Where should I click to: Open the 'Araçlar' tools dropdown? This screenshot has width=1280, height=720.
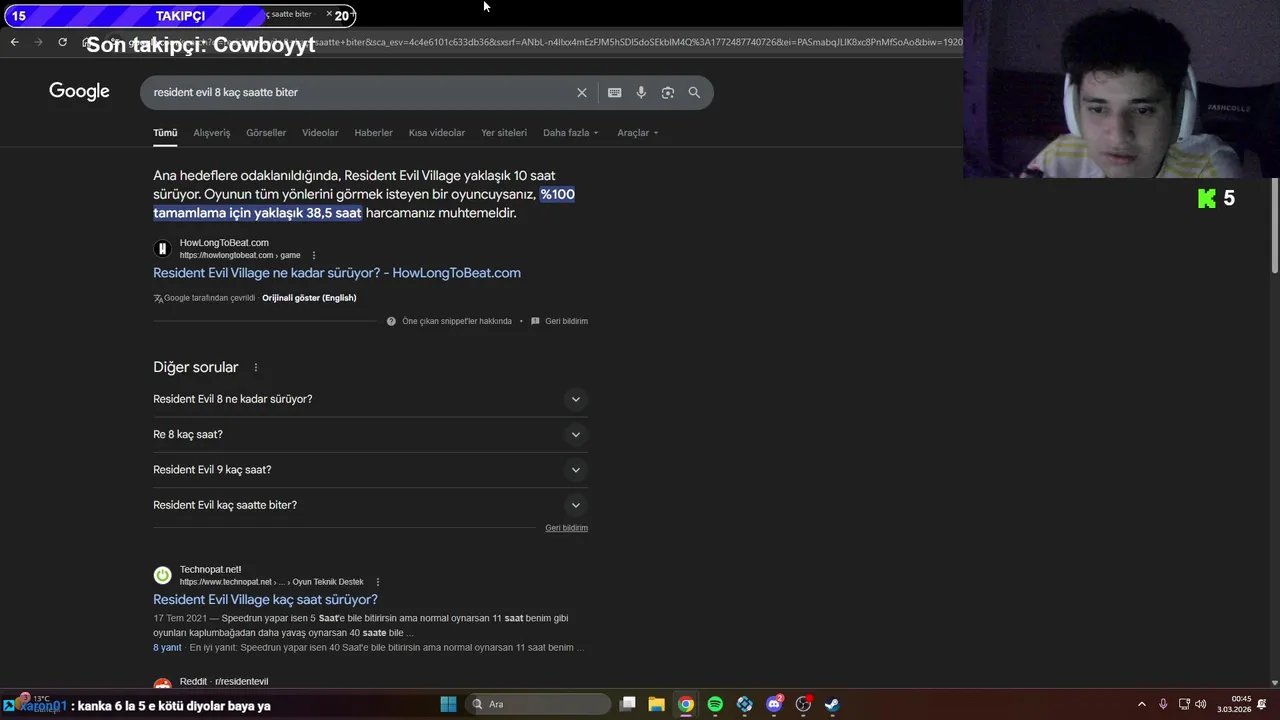point(637,132)
